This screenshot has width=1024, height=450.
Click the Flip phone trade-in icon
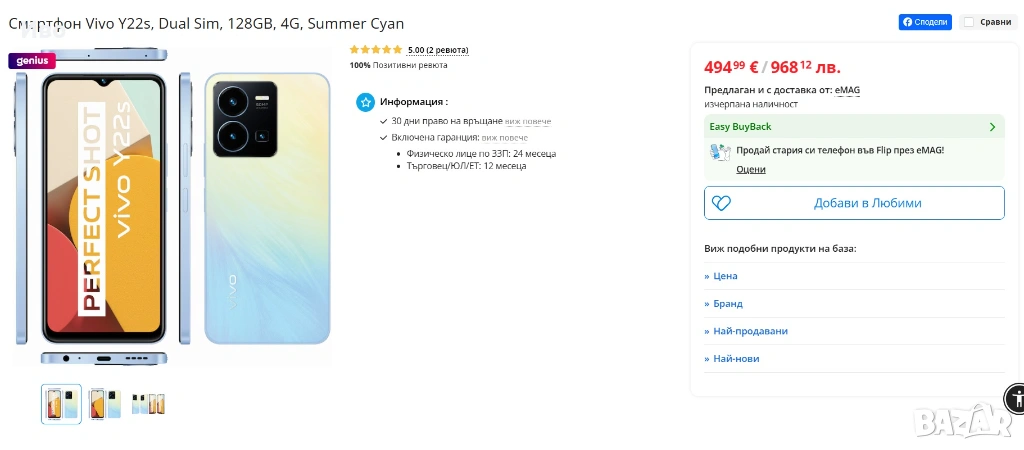coord(719,152)
